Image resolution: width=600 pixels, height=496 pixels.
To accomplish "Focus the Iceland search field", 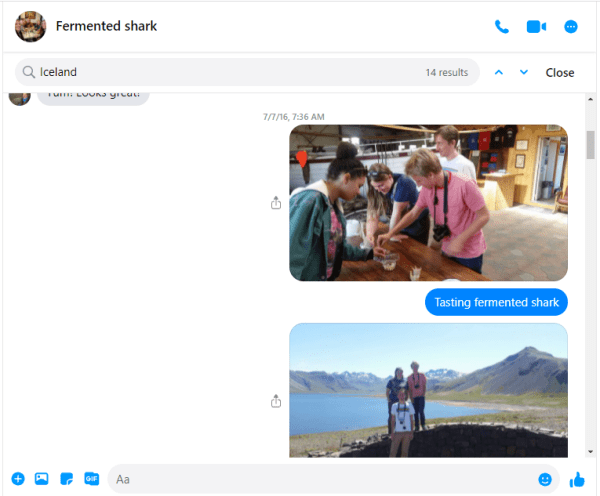I will coord(247,72).
